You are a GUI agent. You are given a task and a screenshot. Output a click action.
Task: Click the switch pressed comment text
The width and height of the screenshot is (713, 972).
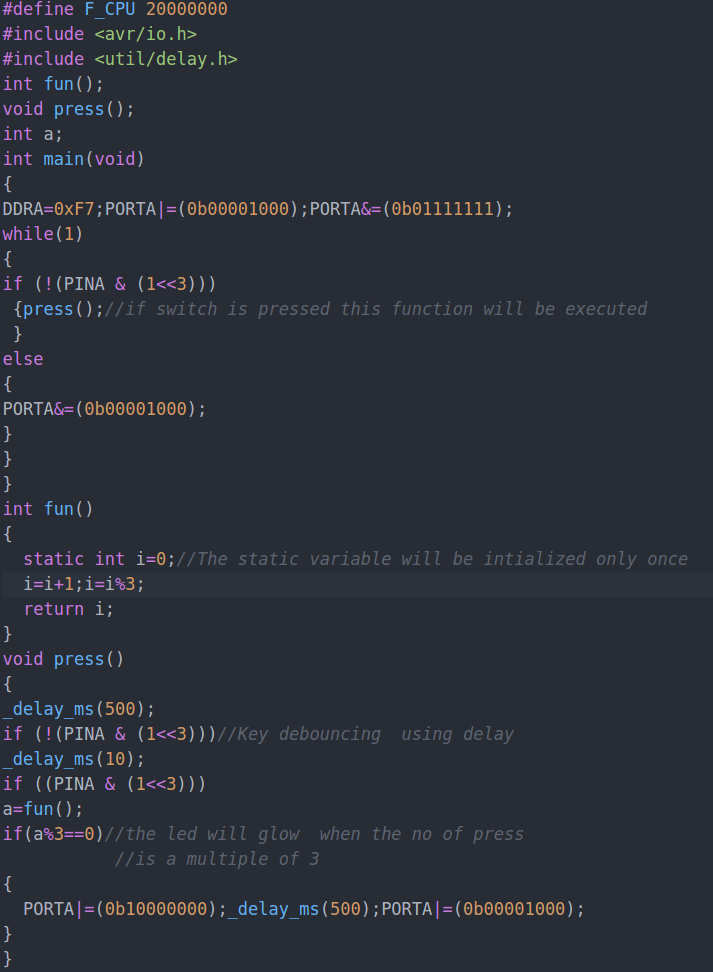coord(376,309)
